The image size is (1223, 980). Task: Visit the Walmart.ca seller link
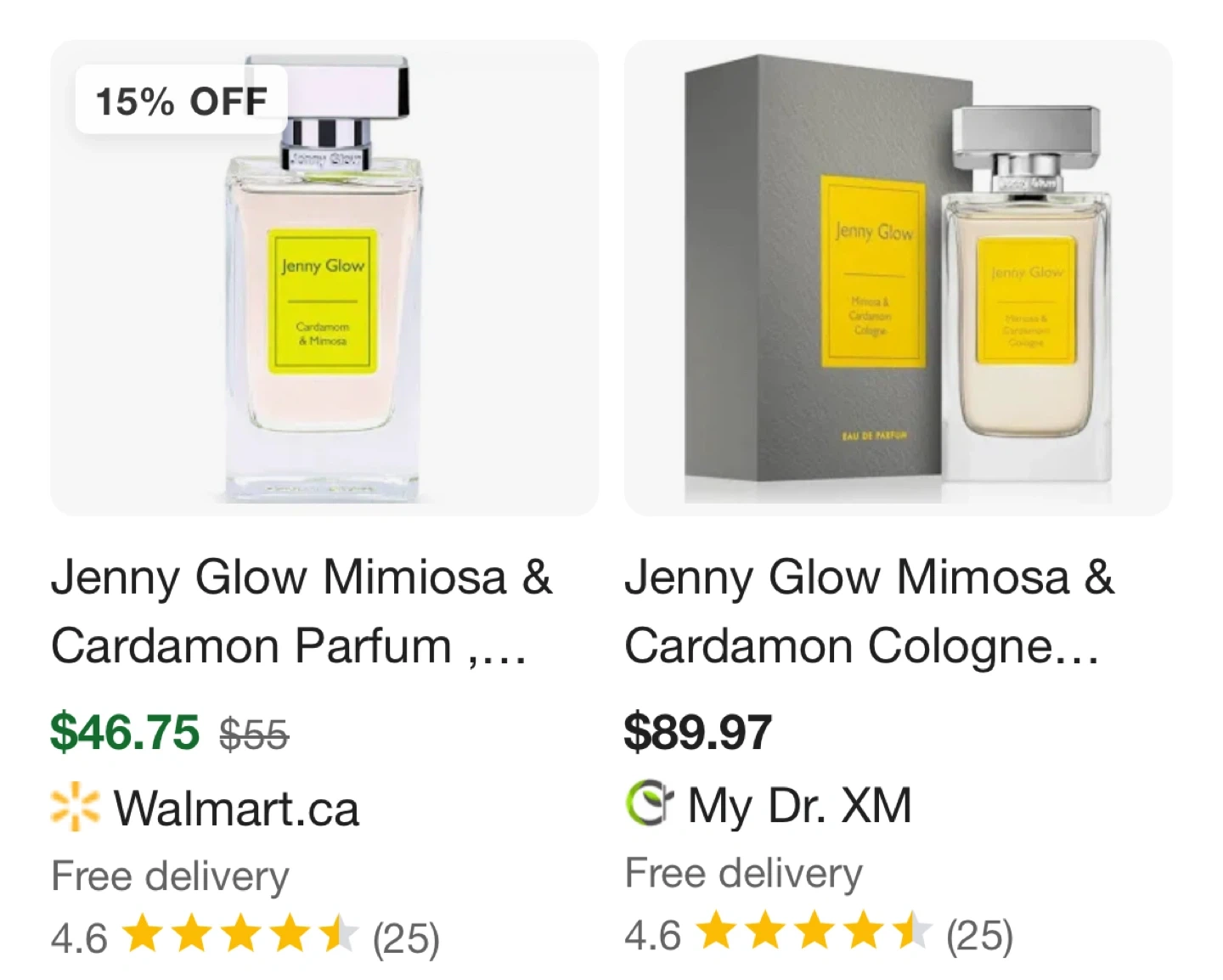tap(236, 808)
